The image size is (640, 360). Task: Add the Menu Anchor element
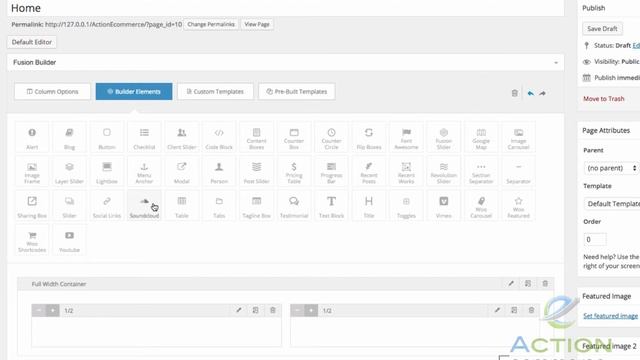[x=144, y=172]
